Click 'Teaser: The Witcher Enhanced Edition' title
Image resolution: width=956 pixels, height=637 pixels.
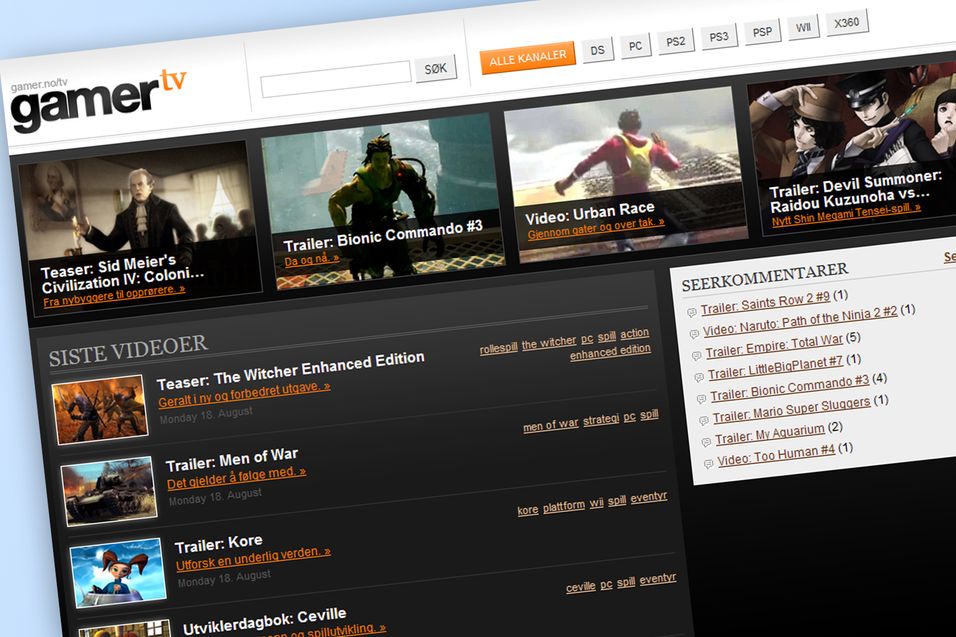point(290,370)
